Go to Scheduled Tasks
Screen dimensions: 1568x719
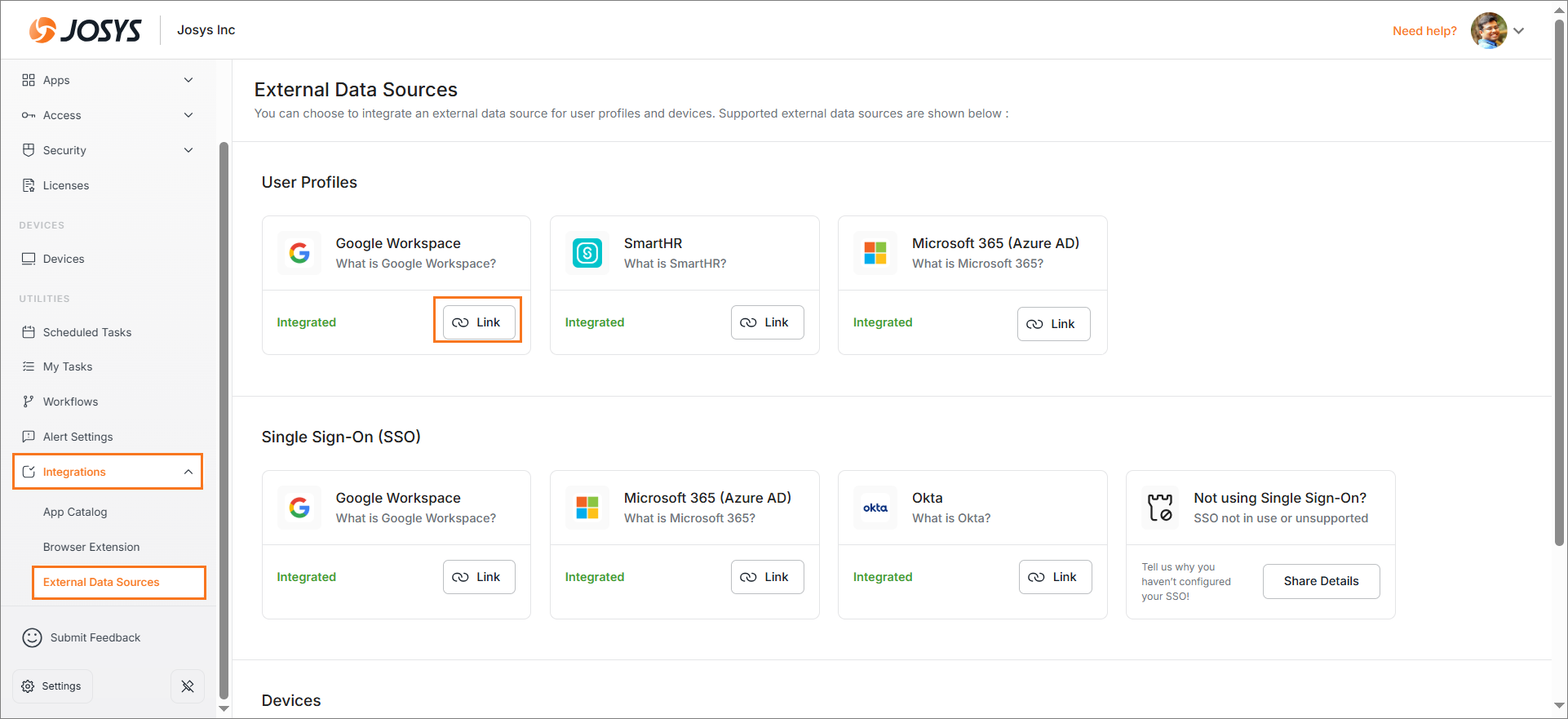coord(86,332)
